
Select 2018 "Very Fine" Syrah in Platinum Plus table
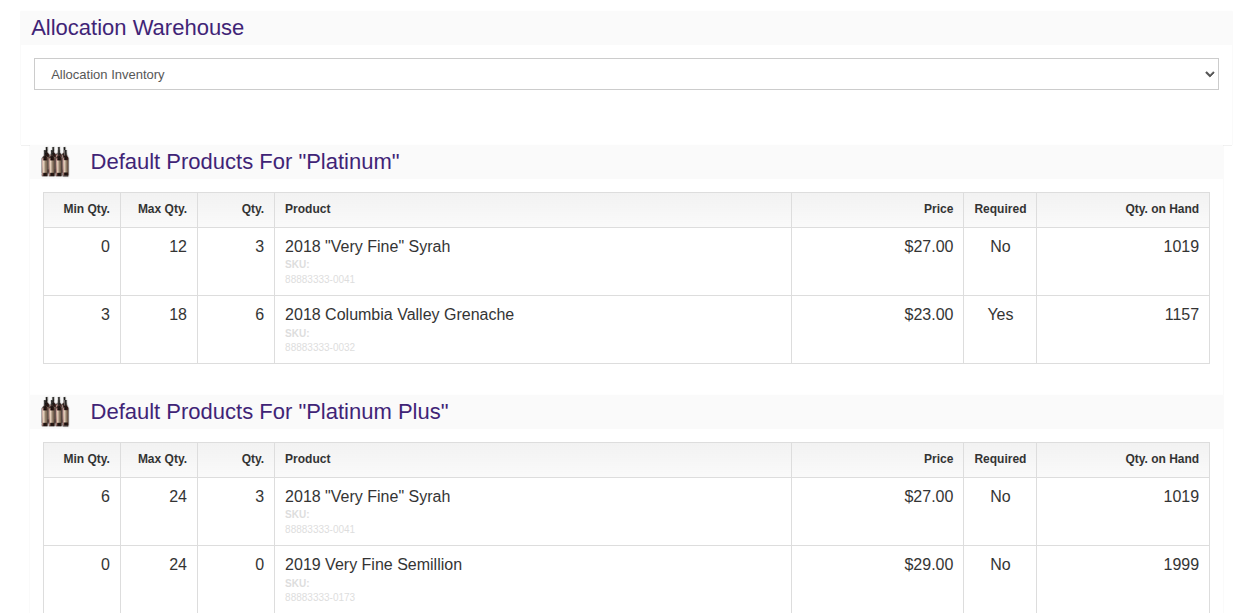(x=367, y=497)
